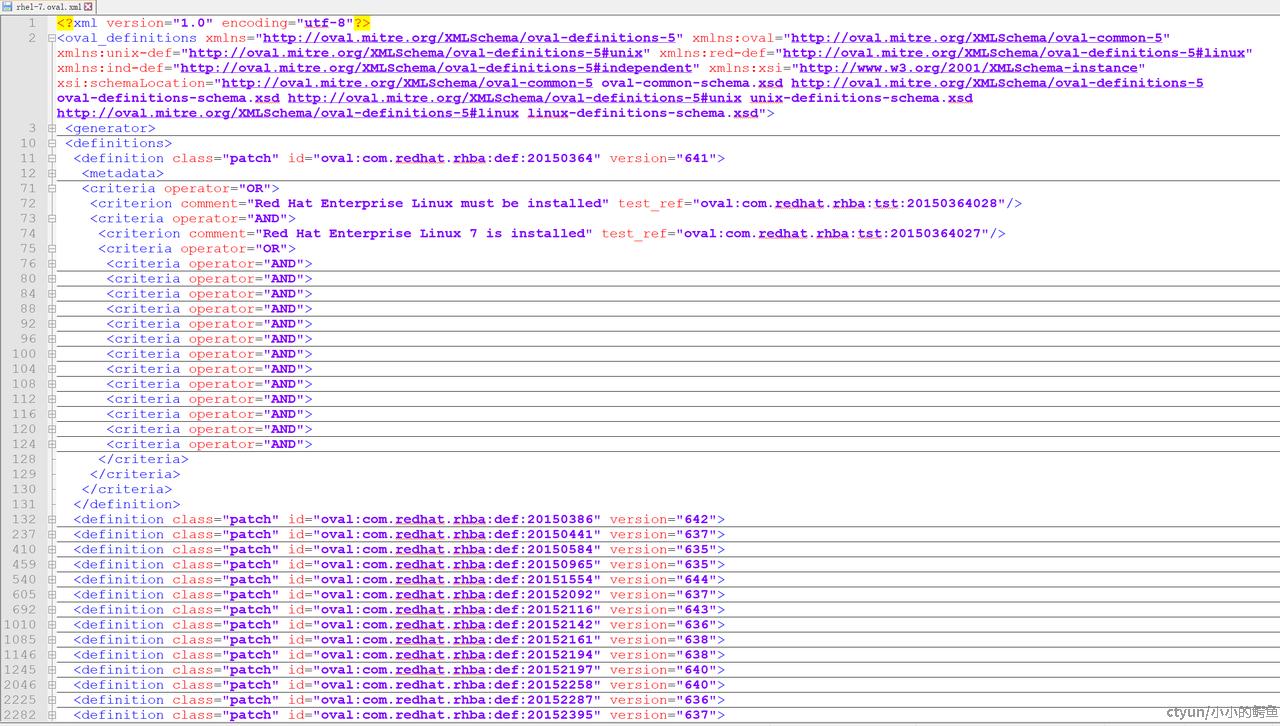Collapse the criteria OR fold on line 75

click(52, 248)
